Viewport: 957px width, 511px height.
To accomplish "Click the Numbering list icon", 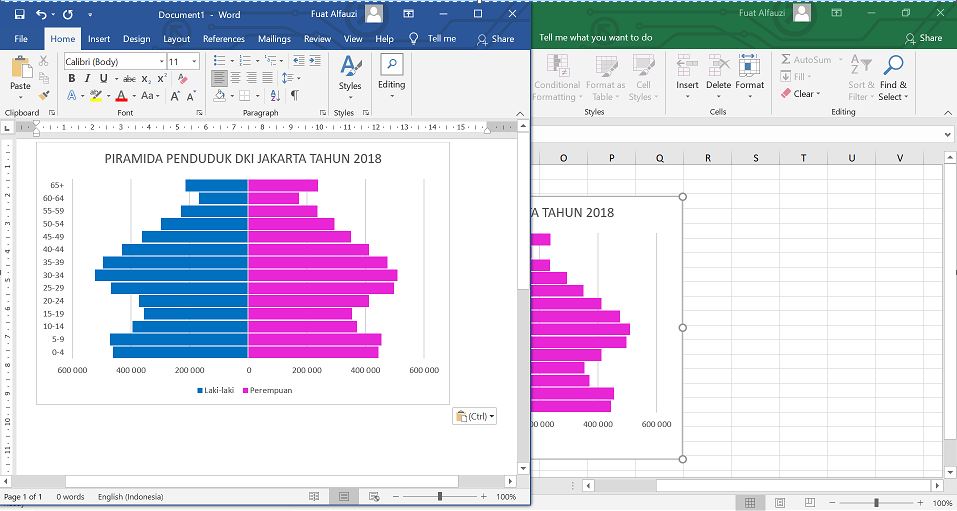I will point(245,60).
